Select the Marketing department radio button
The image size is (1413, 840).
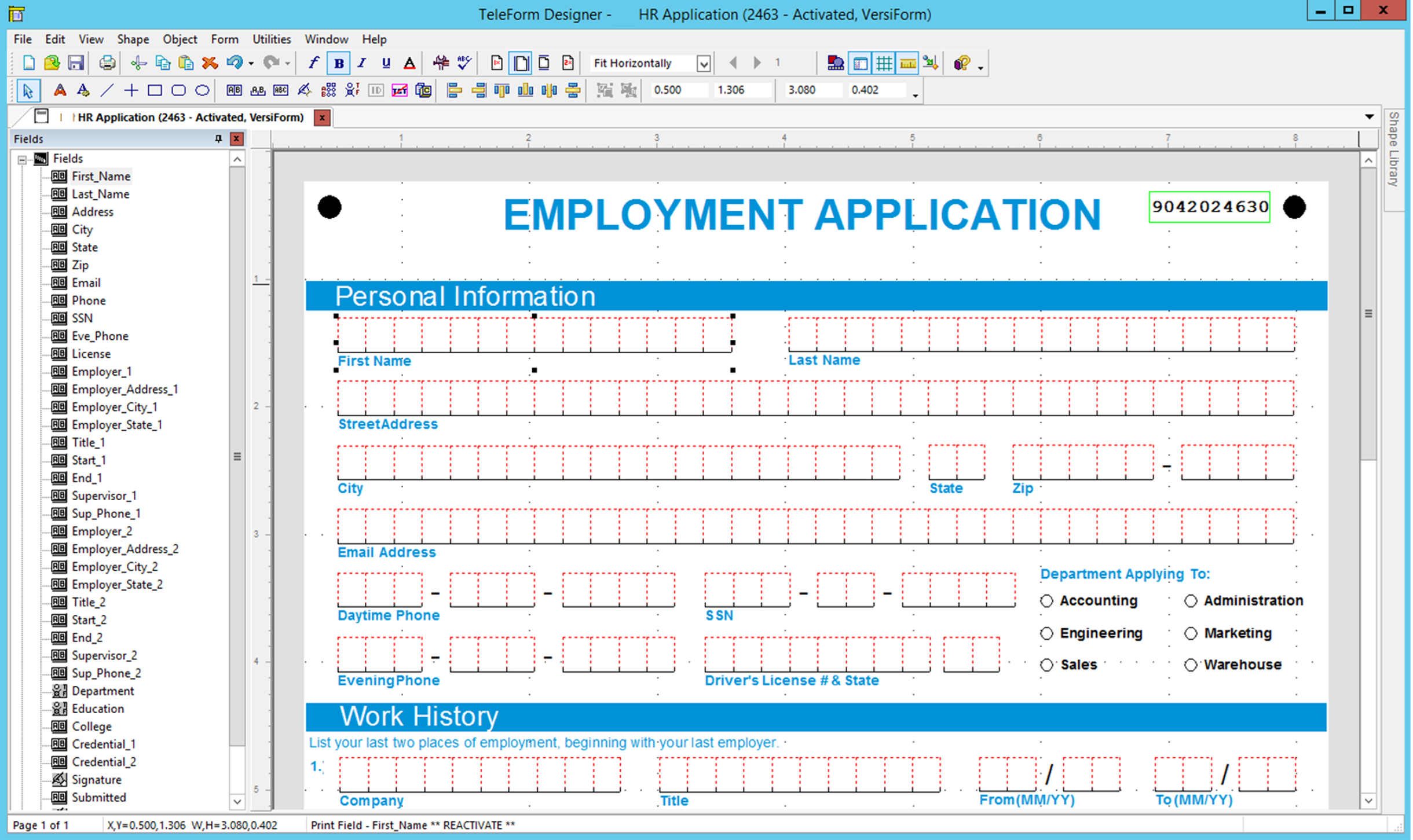click(x=1191, y=633)
